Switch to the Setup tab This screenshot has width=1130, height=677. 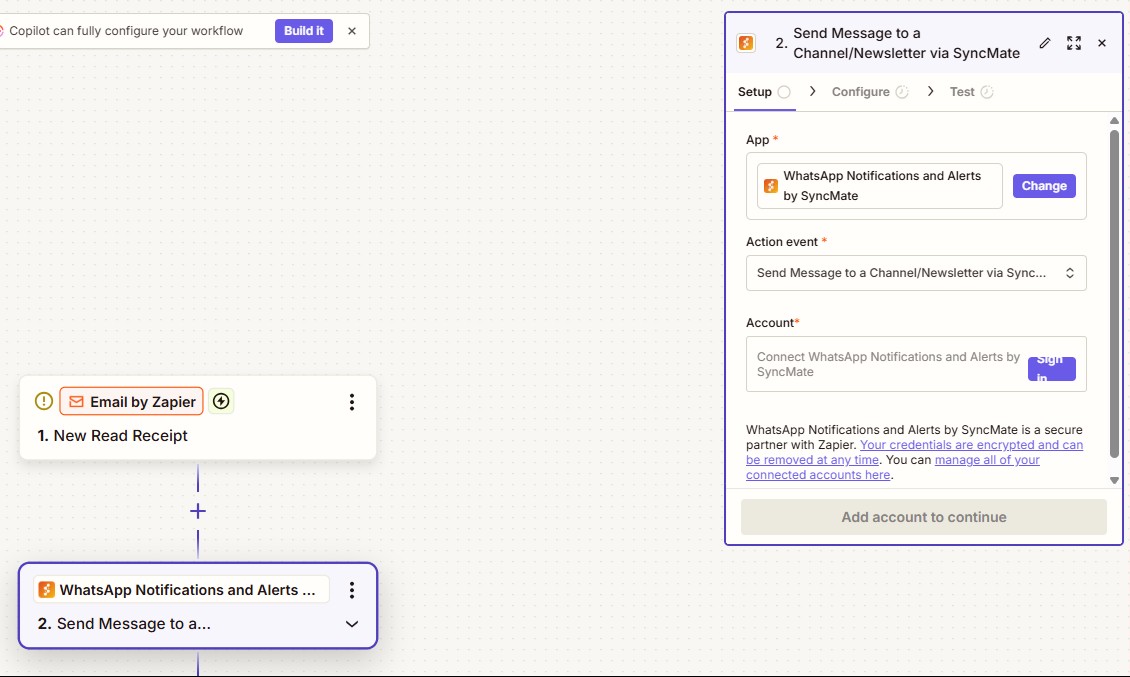pyautogui.click(x=764, y=92)
